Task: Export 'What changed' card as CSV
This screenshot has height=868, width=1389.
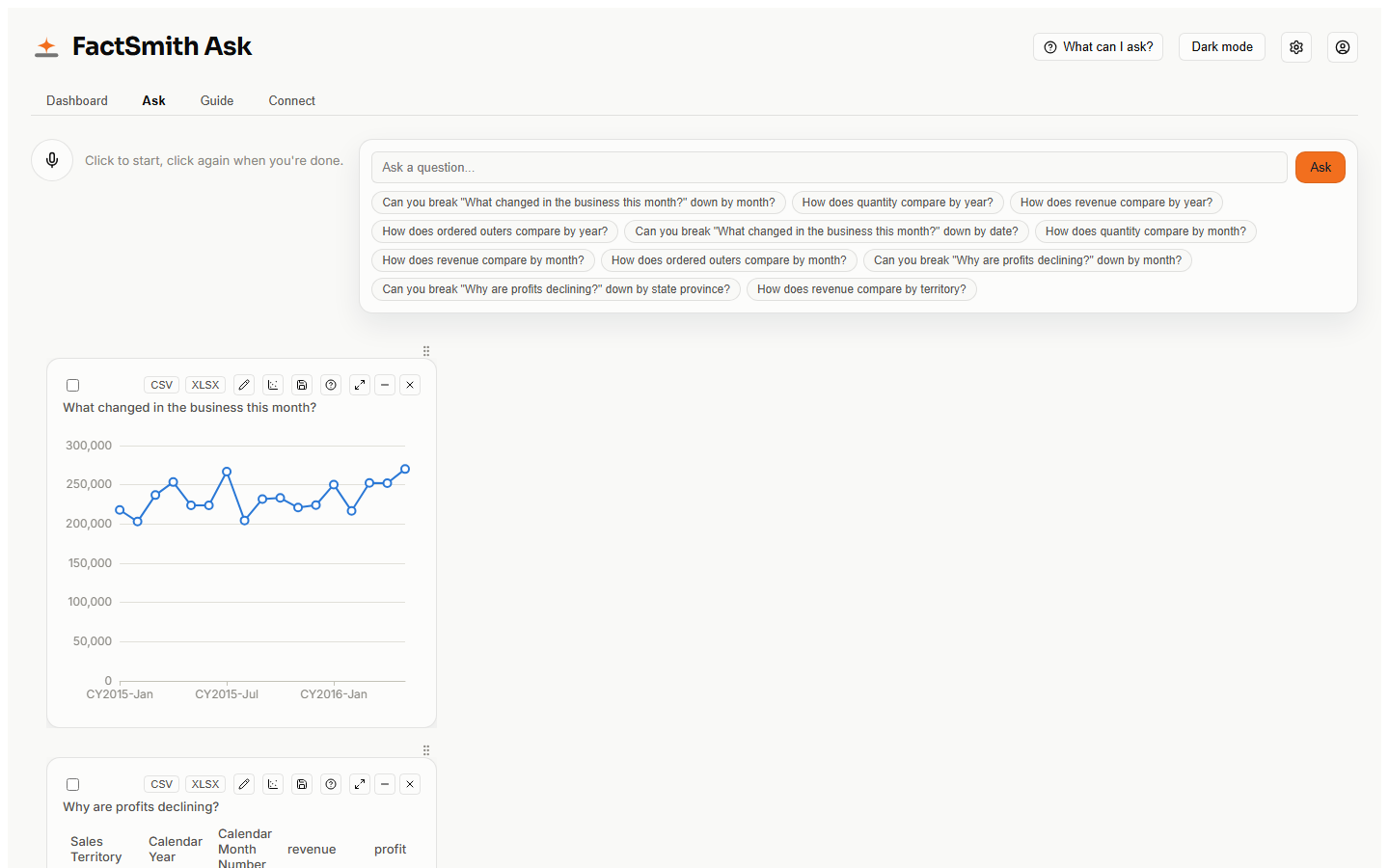Action: pos(162,385)
